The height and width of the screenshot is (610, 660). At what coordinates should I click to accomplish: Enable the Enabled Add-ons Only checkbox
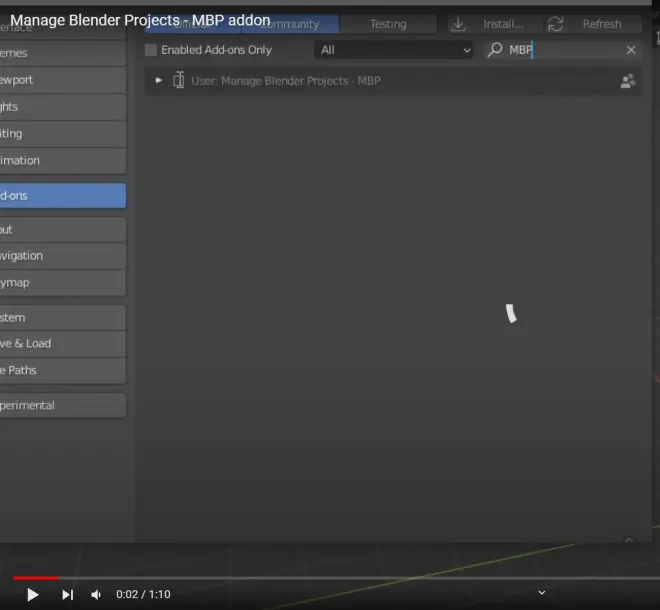[151, 50]
